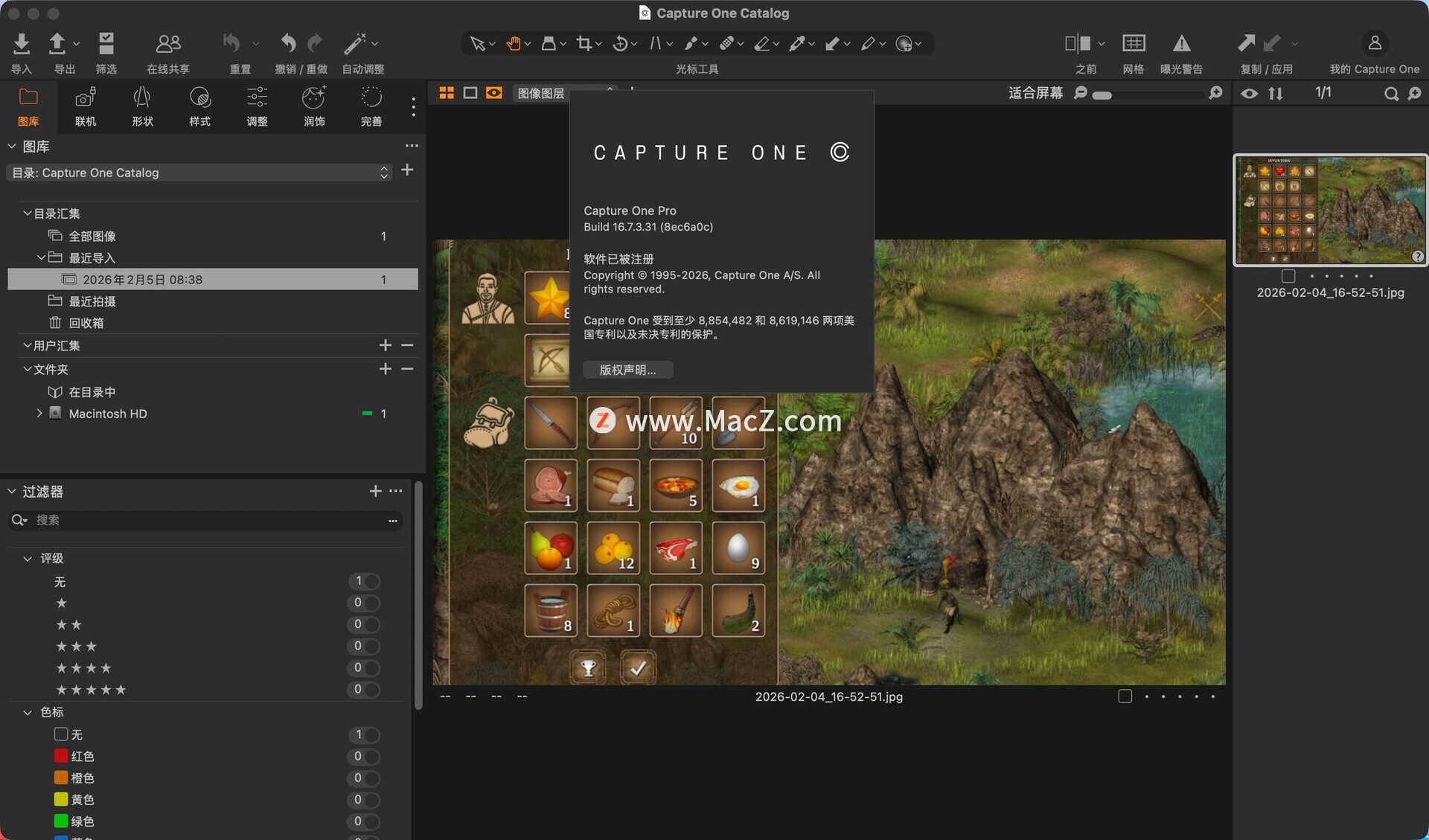The image size is (1429, 840).
Task: Click the filter search input field
Action: [208, 520]
